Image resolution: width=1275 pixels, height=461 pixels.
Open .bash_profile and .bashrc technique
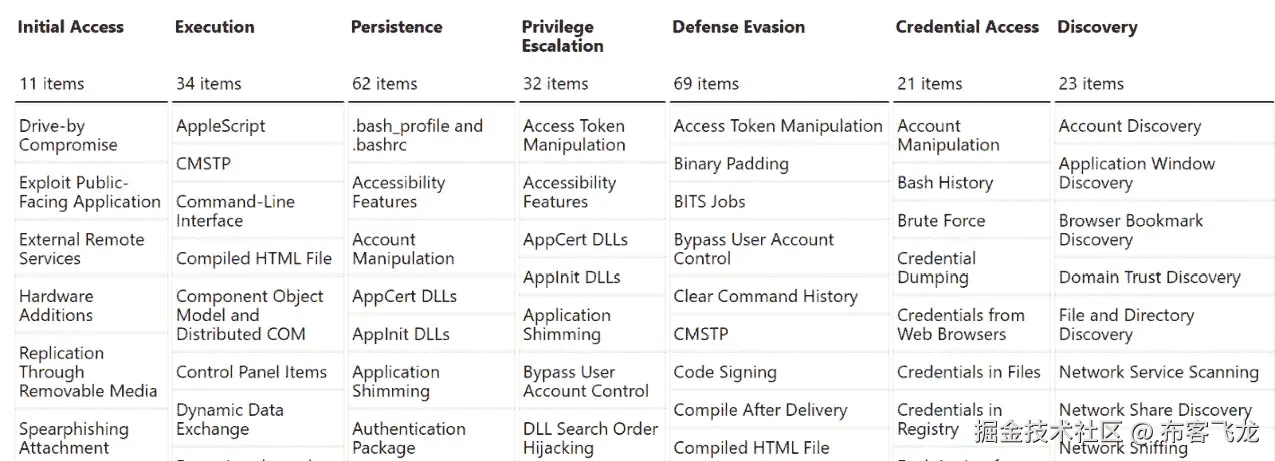417,135
